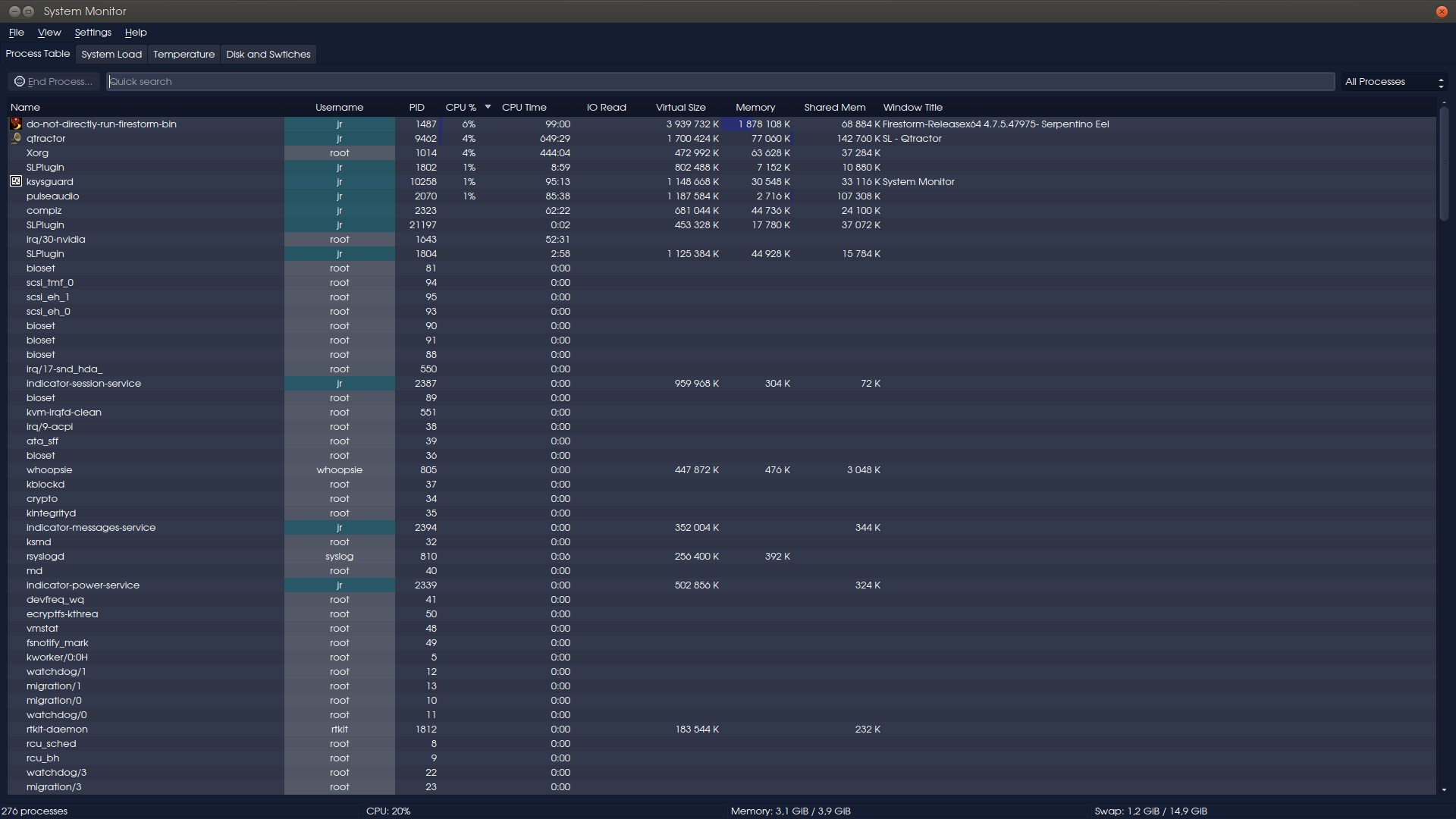This screenshot has width=1456, height=819.
Task: Sort by the Window Title column header
Action: pos(913,107)
